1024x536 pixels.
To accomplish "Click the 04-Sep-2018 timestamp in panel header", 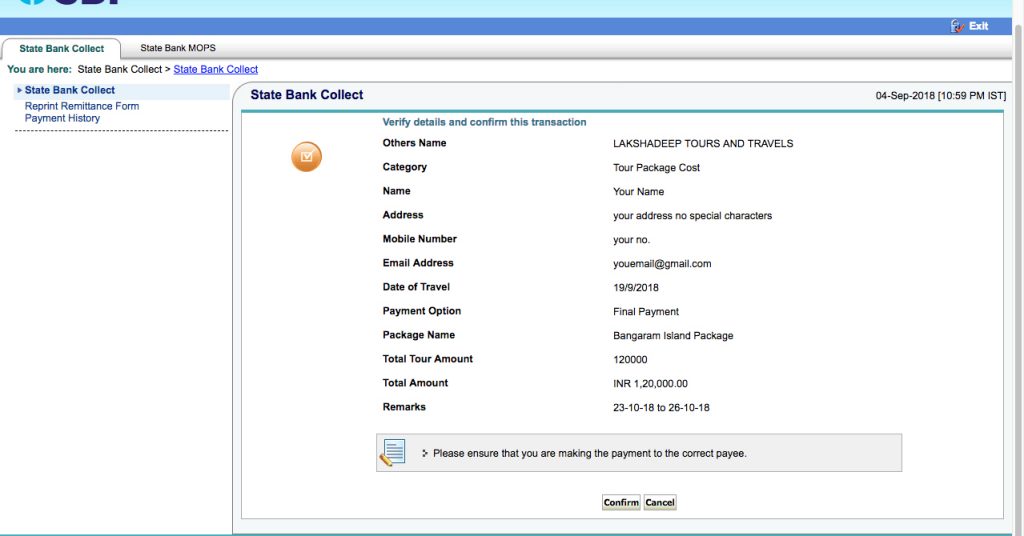I will pyautogui.click(x=940, y=96).
